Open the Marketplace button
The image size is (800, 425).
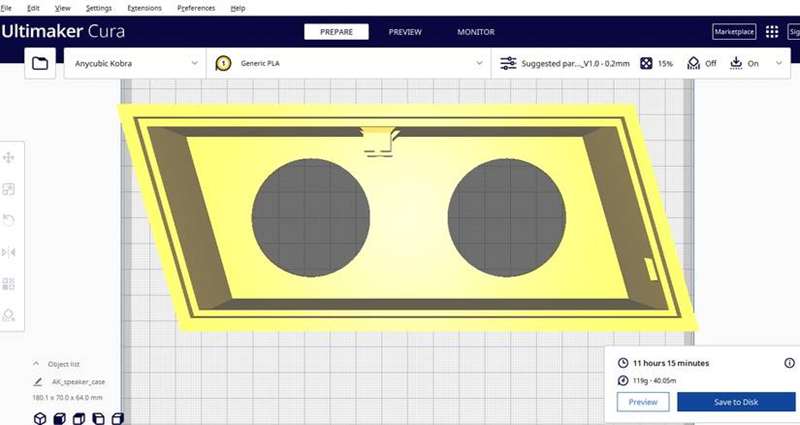[x=734, y=32]
